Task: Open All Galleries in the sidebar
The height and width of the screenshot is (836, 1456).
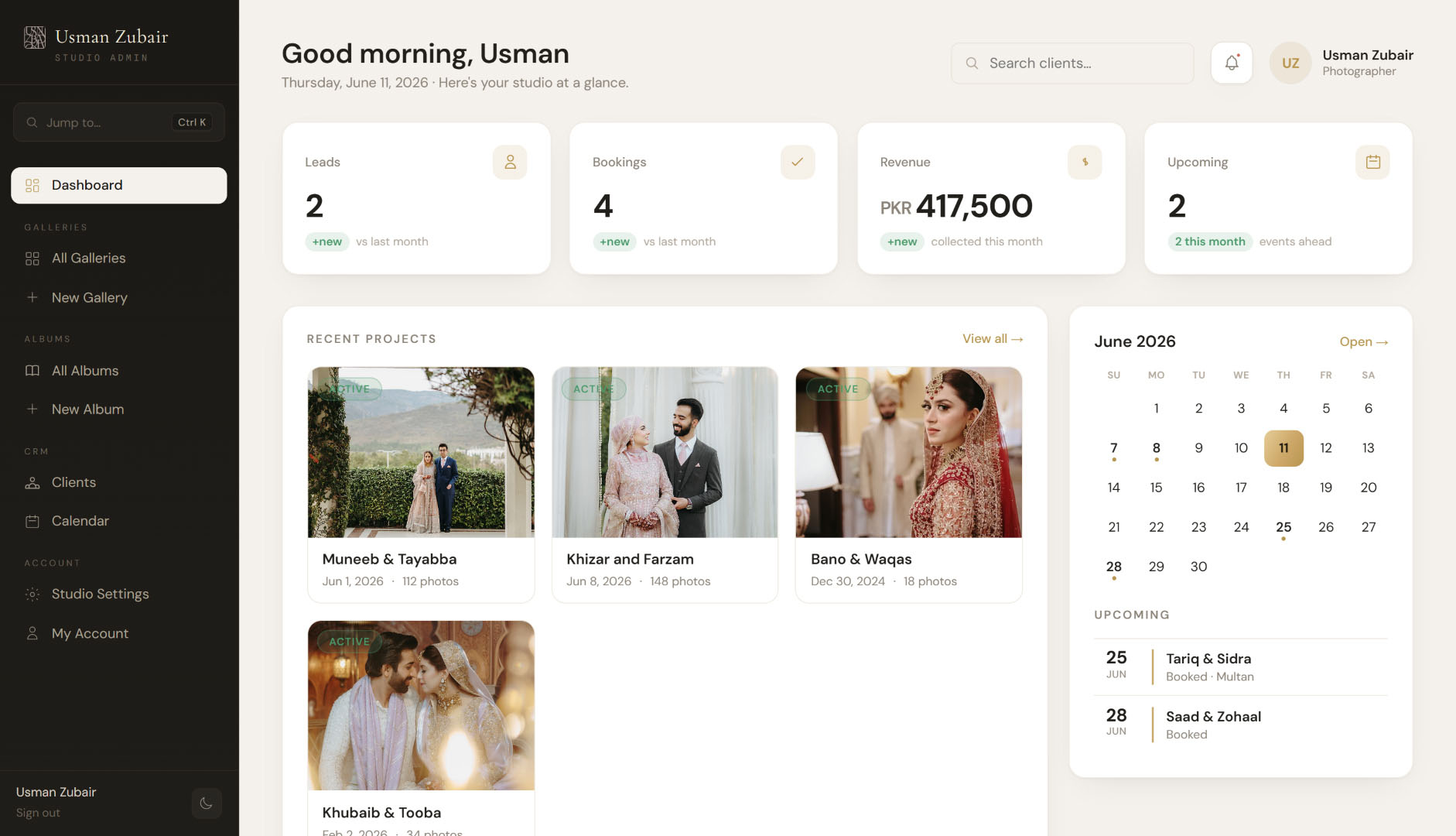Action: (119, 258)
